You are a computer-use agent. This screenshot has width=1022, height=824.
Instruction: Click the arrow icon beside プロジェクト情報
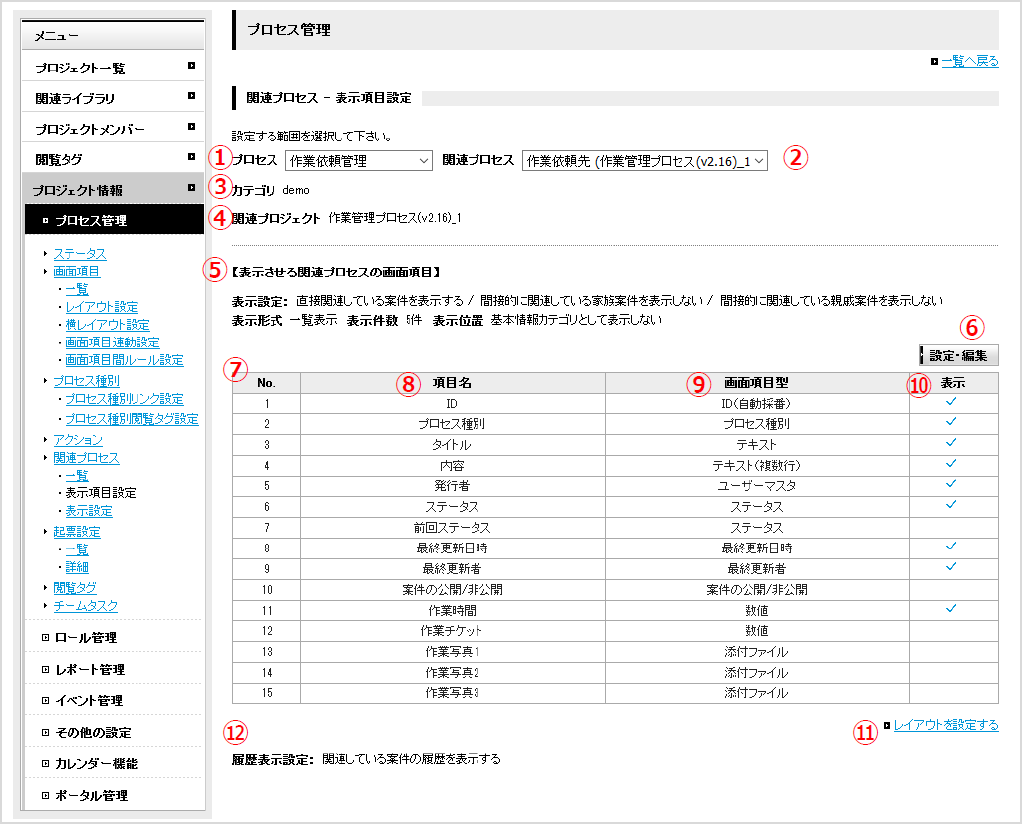click(191, 188)
